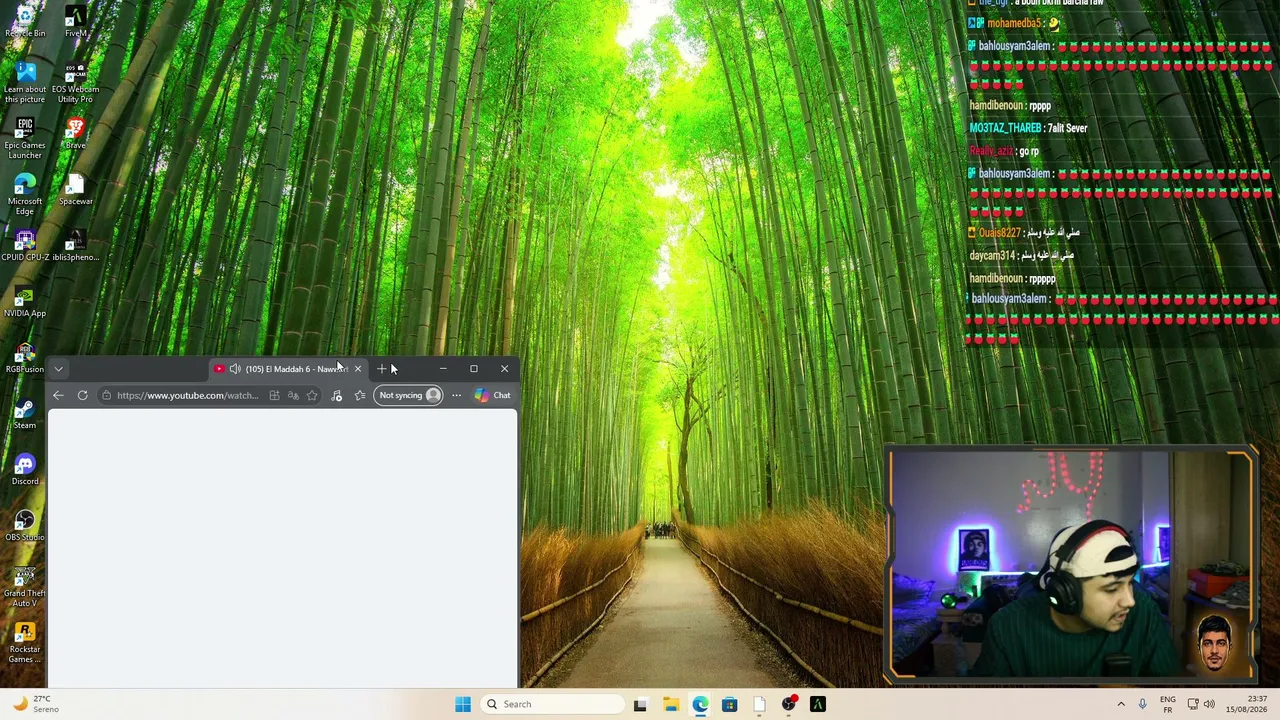Viewport: 1280px width, 720px height.
Task: Open the OBS Studio desktop shortcut
Action: click(x=25, y=525)
